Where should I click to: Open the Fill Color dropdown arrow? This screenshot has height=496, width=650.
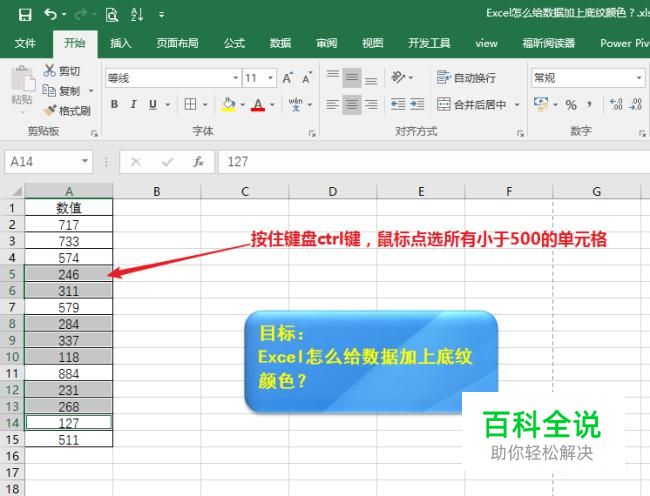242,104
